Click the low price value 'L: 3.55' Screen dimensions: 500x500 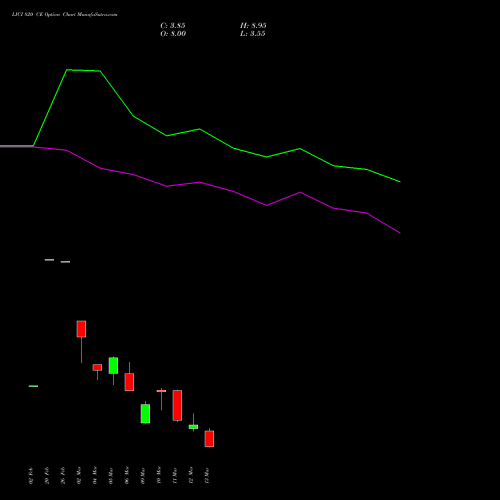(x=253, y=34)
